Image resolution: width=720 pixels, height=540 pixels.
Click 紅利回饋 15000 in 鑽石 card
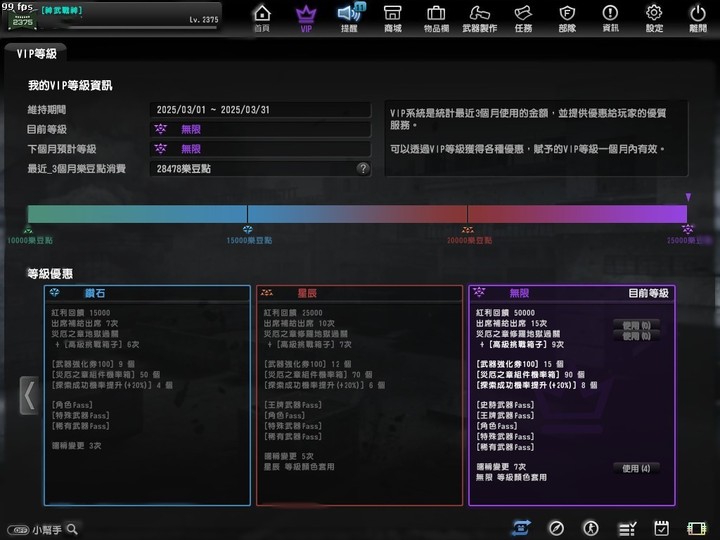[80, 313]
